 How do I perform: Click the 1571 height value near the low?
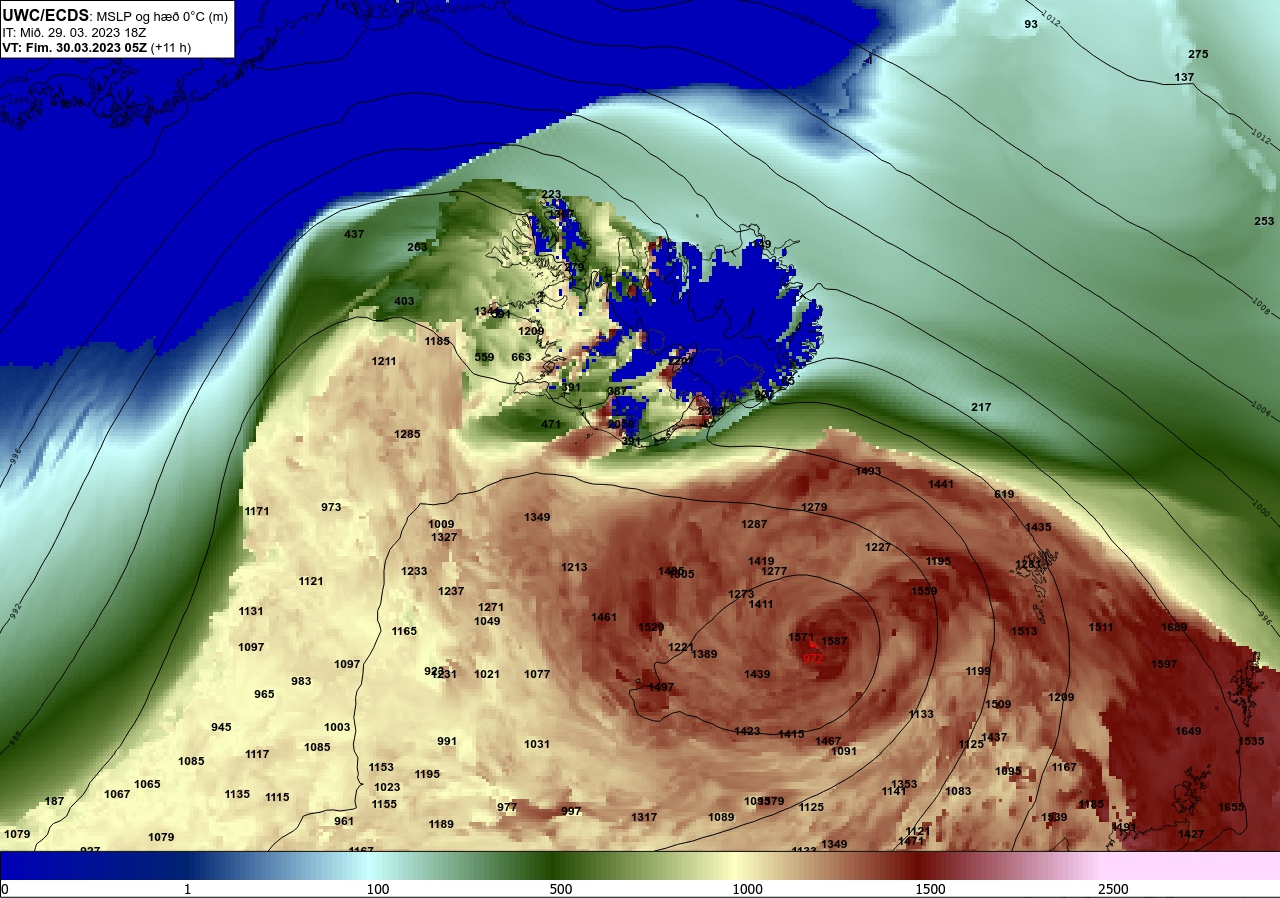(801, 637)
